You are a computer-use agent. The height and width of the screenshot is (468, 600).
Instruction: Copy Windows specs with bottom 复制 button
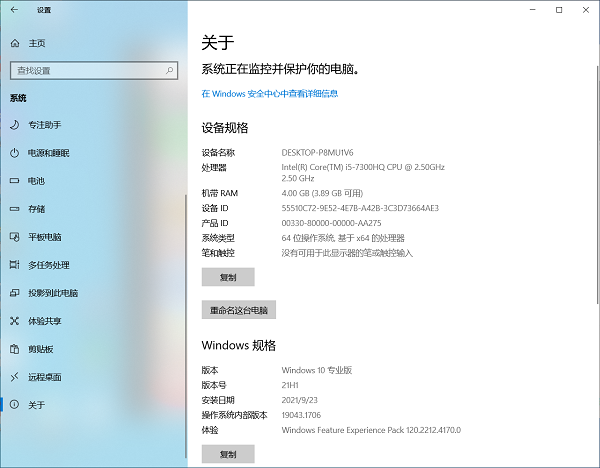click(228, 453)
